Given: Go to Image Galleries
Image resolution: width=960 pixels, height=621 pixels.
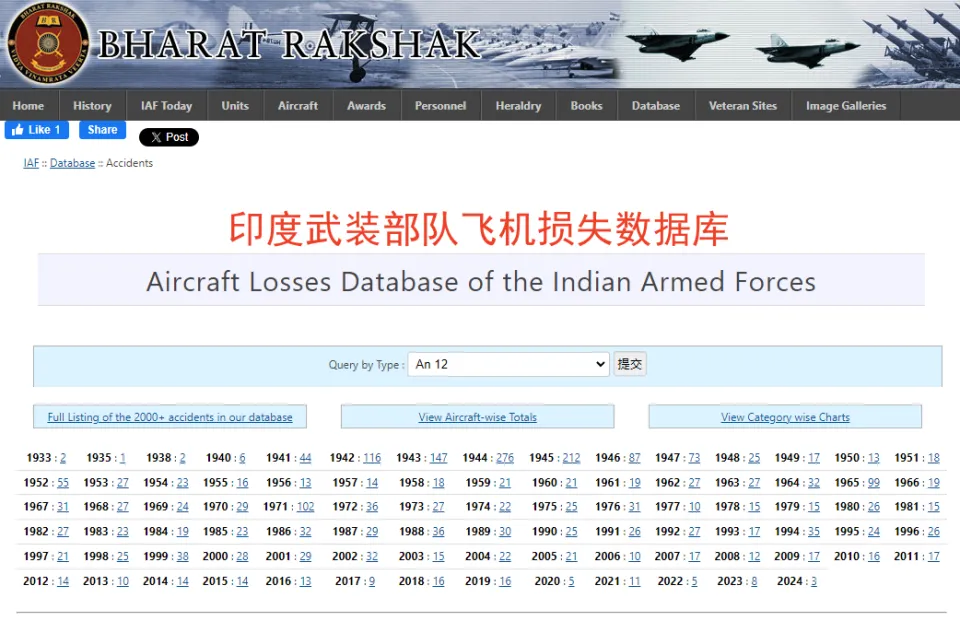Looking at the screenshot, I should [846, 105].
